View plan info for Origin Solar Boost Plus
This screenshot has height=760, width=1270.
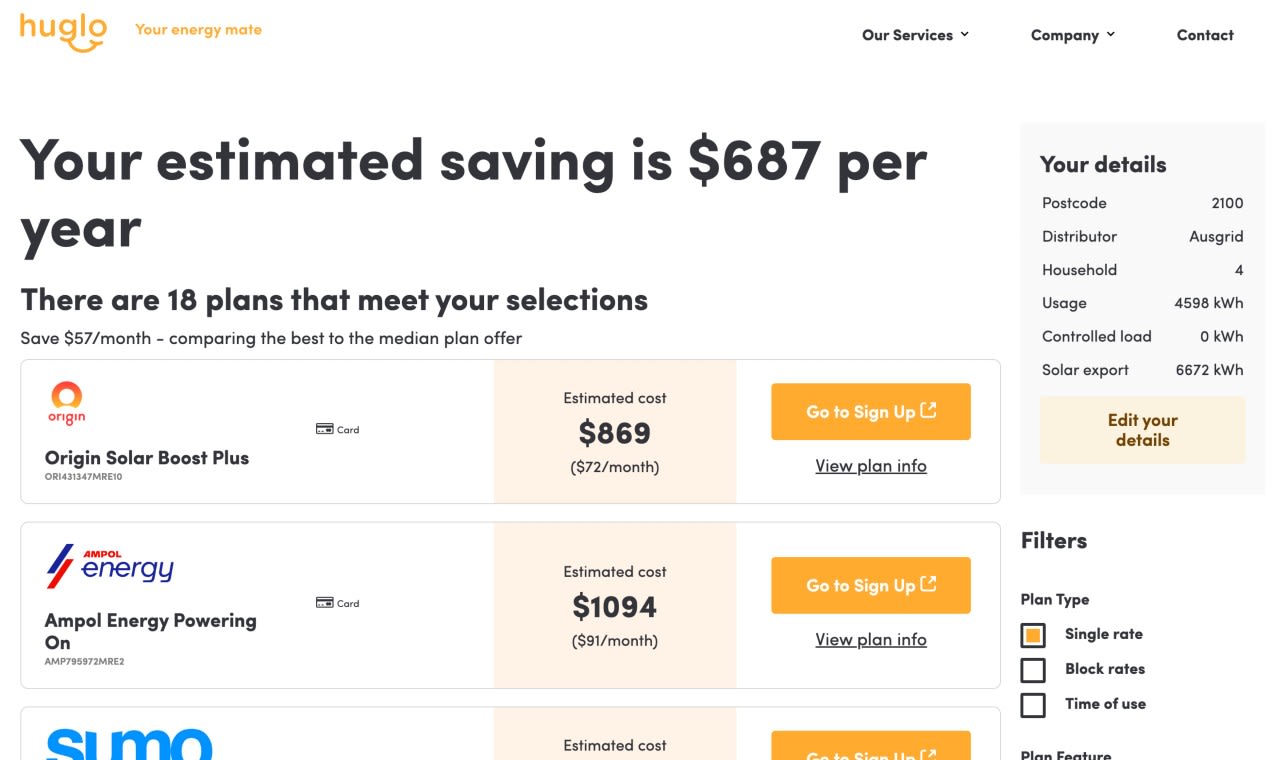pyautogui.click(x=870, y=466)
